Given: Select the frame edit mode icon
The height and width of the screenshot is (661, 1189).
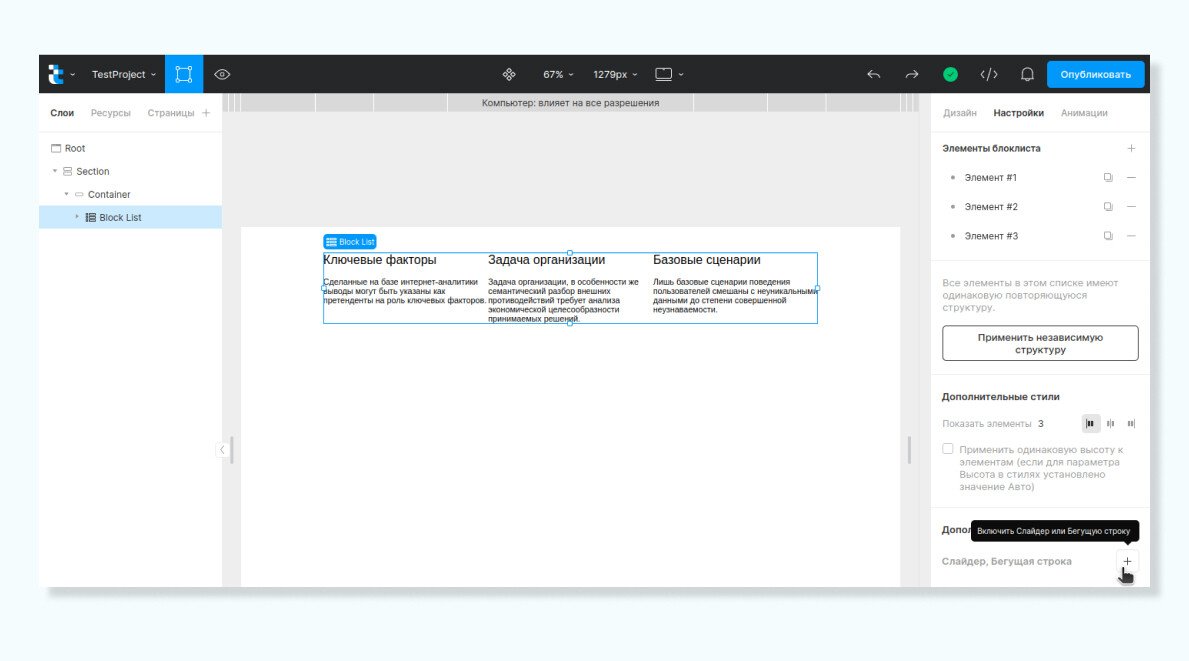Looking at the screenshot, I should pos(184,74).
